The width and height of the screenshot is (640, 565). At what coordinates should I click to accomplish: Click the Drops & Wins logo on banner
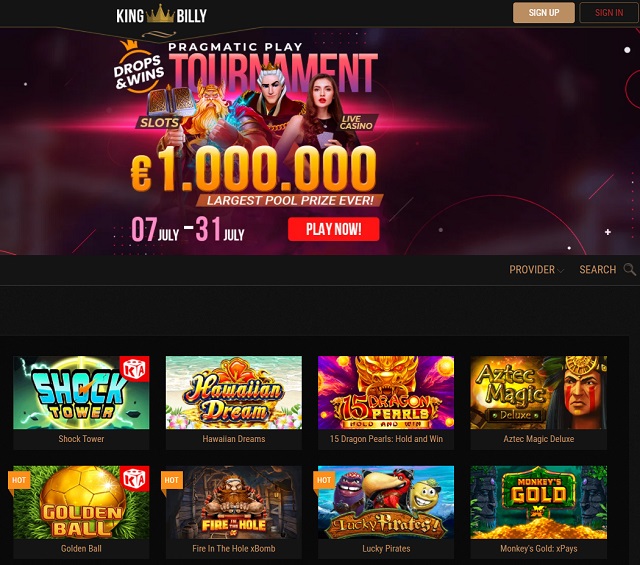tap(138, 67)
